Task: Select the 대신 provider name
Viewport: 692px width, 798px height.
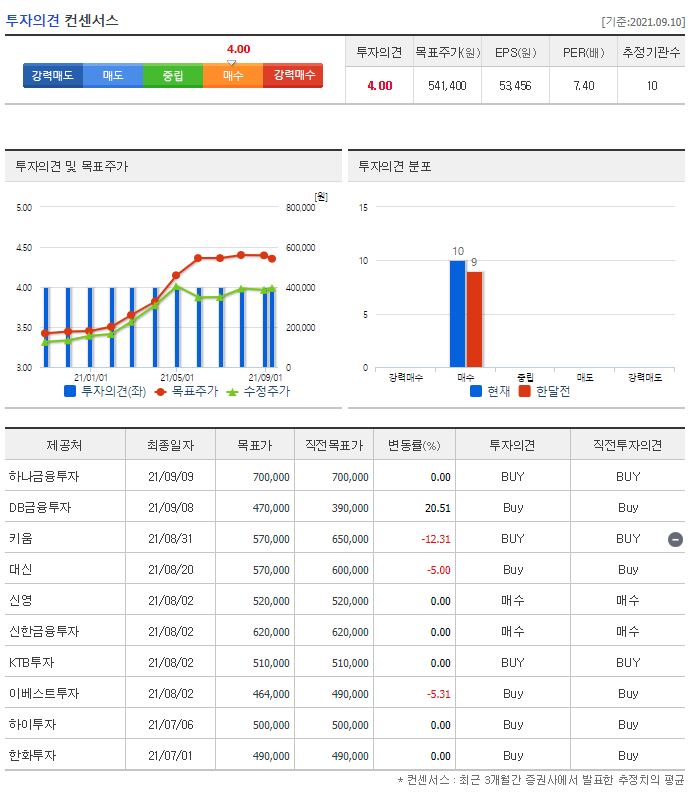Action: pos(21,569)
